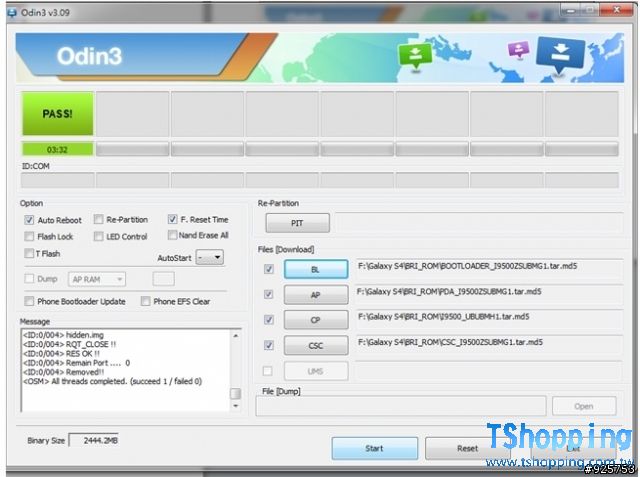
Task: Tick the Dump checkbox
Action: pyautogui.click(x=29, y=279)
